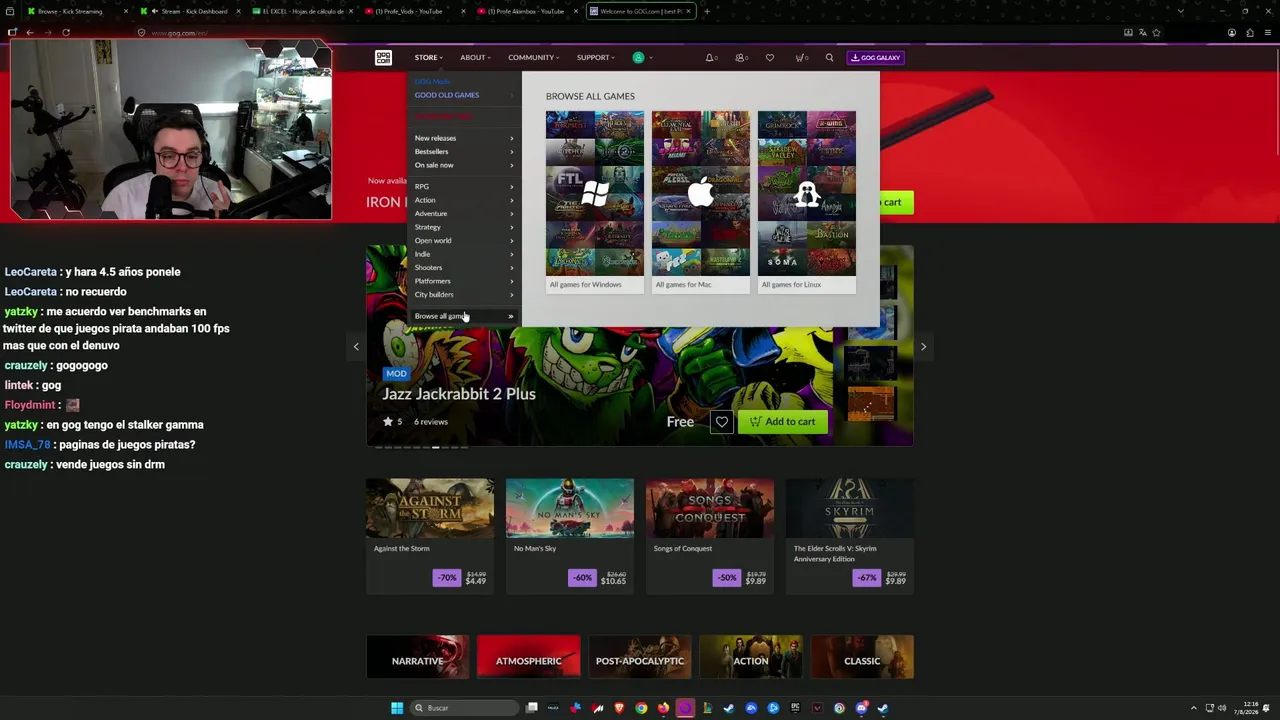1280x720 pixels.
Task: Open Discord from the taskbar
Action: click(x=861, y=708)
